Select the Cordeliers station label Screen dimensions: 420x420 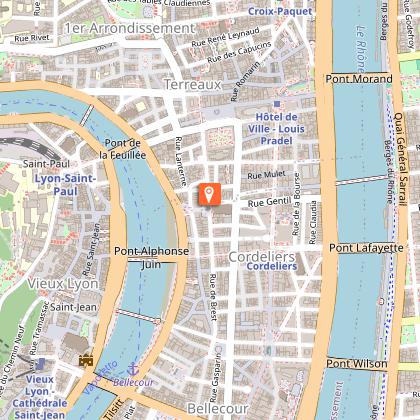click(272, 266)
